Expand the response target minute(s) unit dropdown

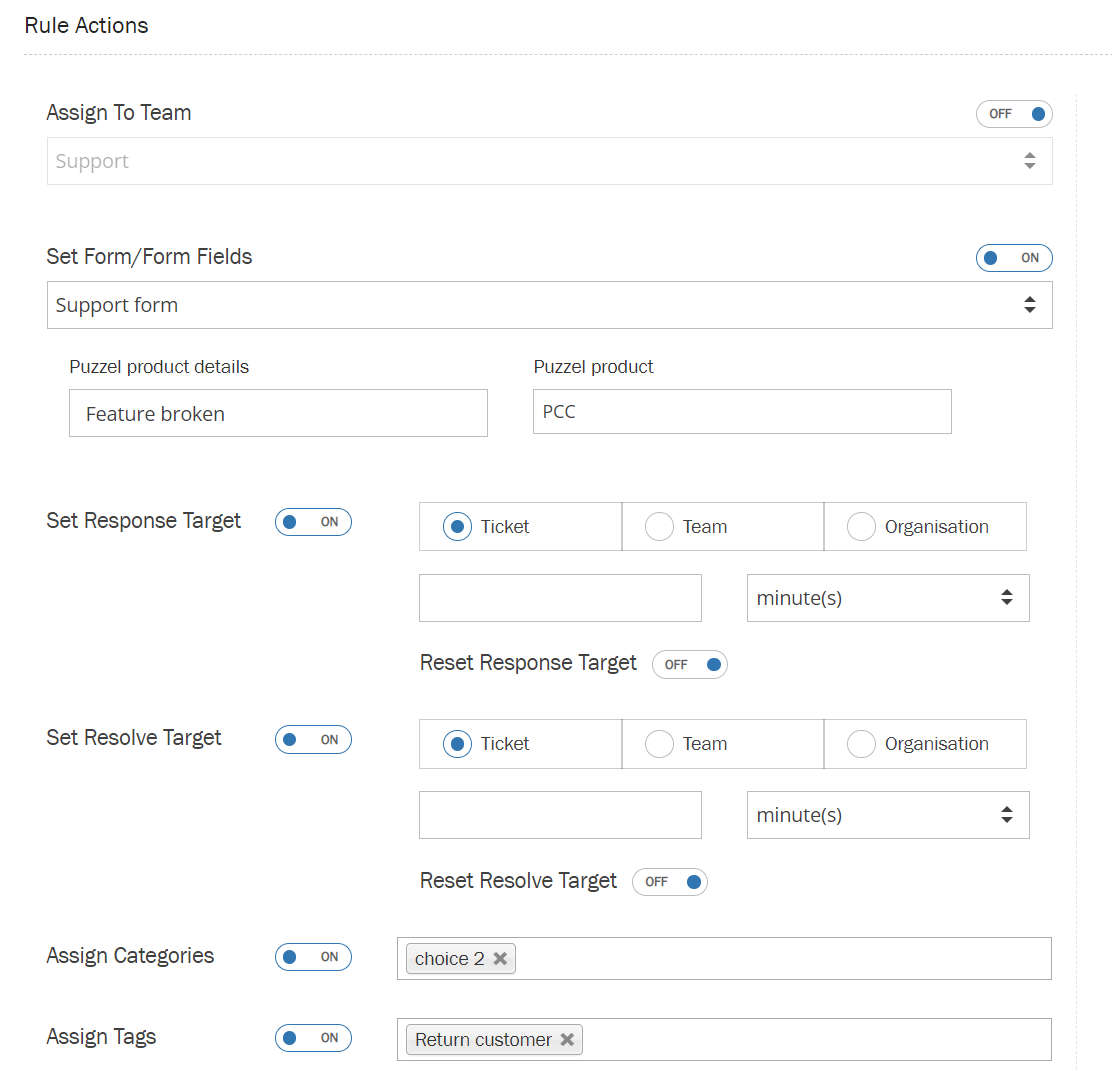point(887,598)
